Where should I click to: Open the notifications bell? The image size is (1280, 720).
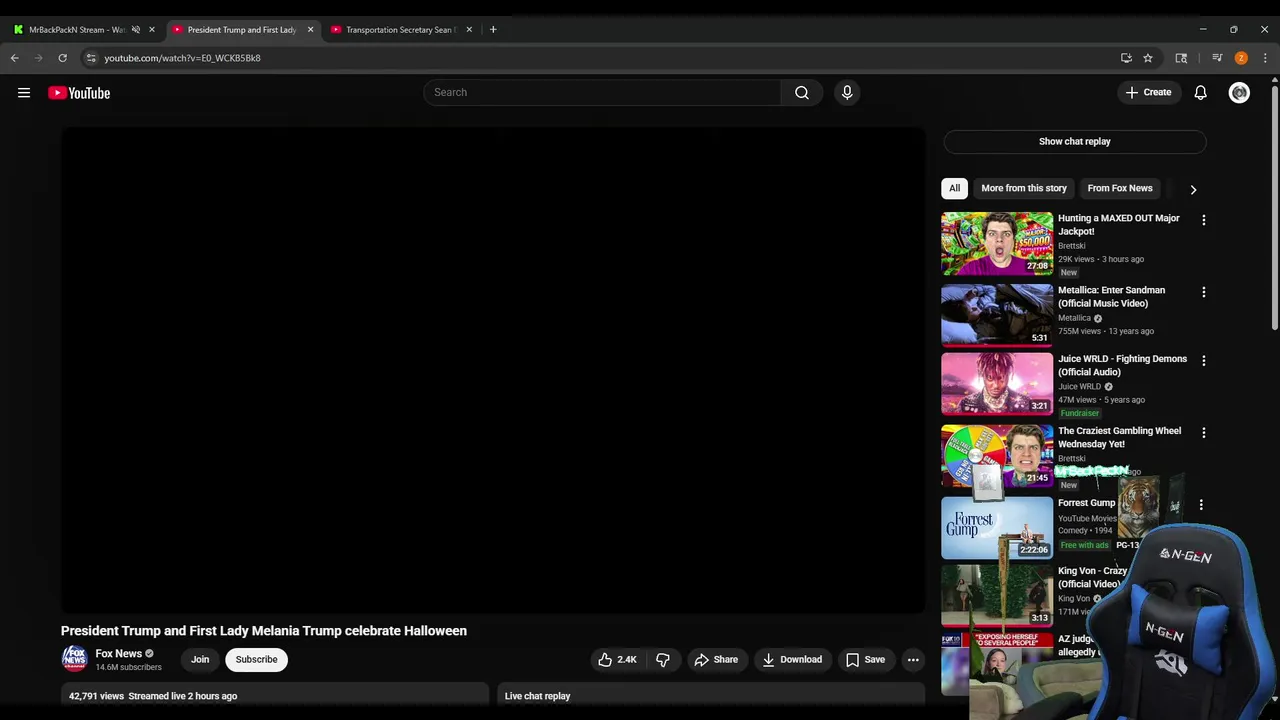tap(1200, 93)
